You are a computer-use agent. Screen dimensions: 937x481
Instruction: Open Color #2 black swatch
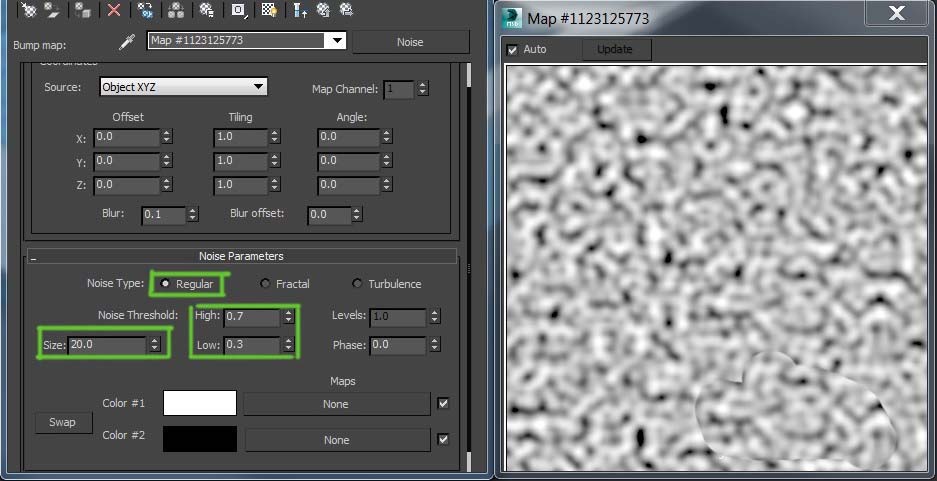(x=200, y=439)
